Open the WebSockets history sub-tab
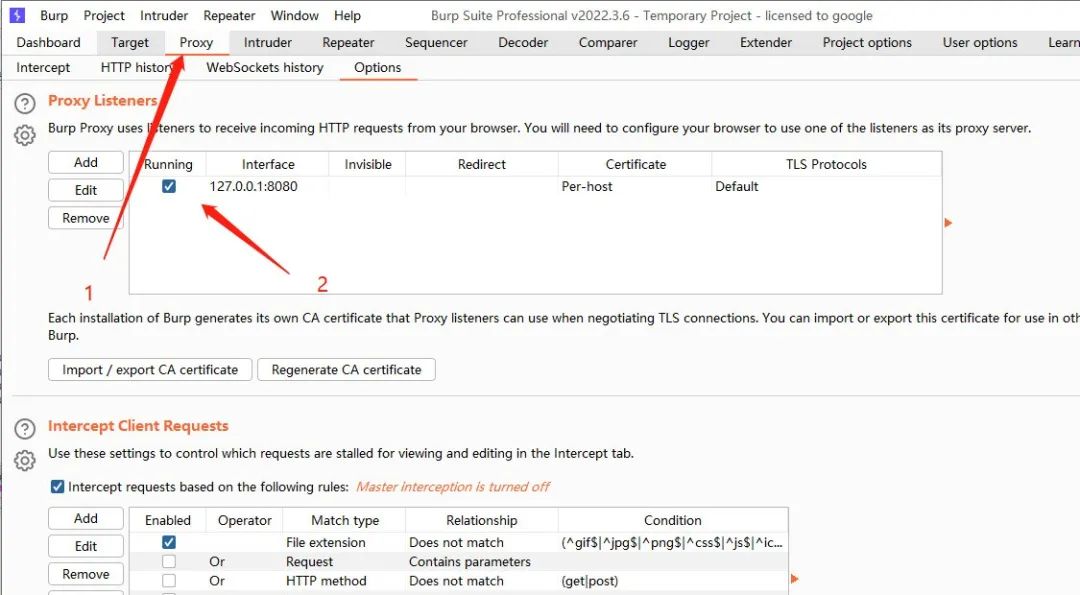1080x595 pixels. click(x=264, y=67)
